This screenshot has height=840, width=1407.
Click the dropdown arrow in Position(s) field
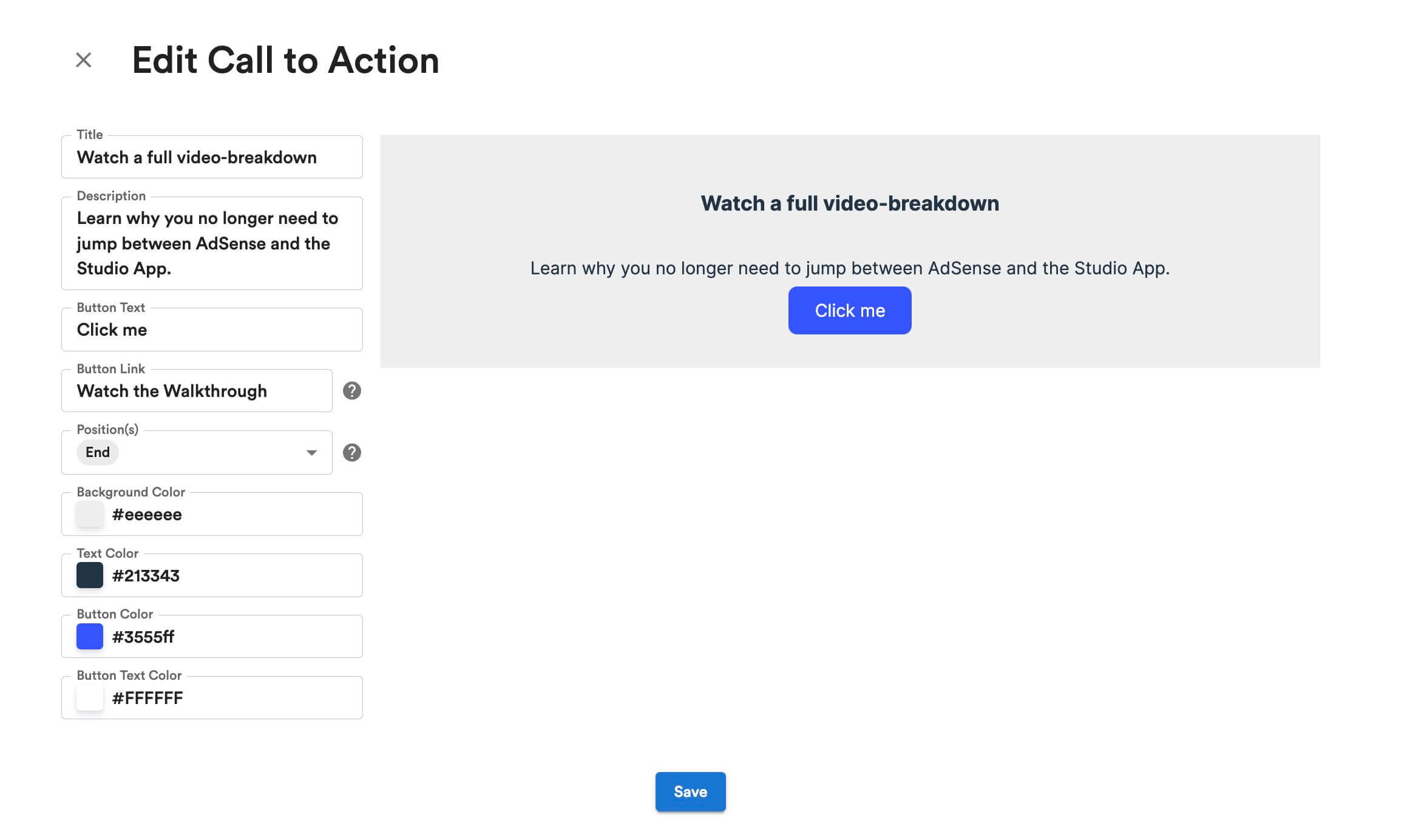[311, 452]
